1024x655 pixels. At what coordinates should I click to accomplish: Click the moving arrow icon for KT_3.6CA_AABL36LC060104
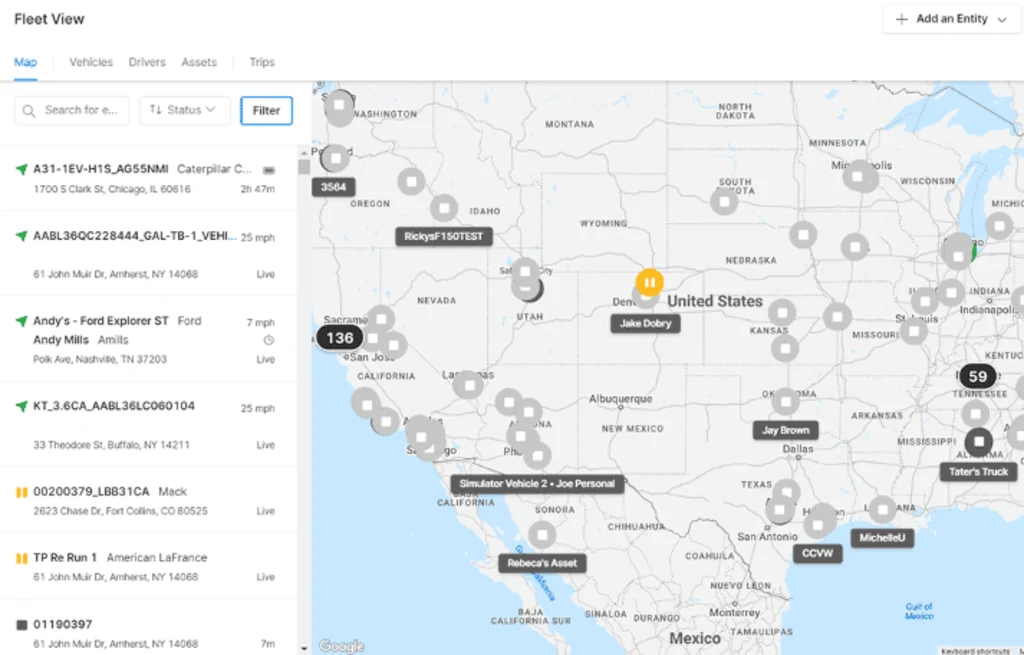22,406
